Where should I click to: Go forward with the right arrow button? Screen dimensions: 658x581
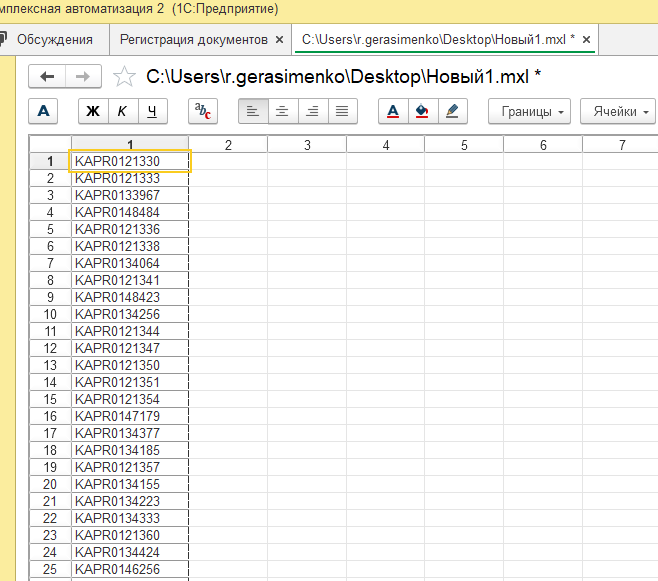(83, 76)
